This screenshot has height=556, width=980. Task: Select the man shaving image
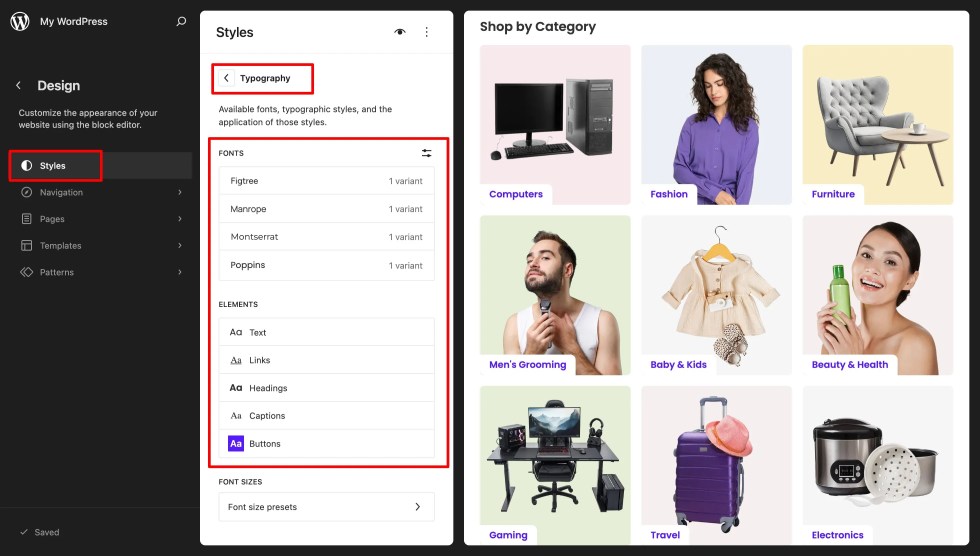(555, 295)
